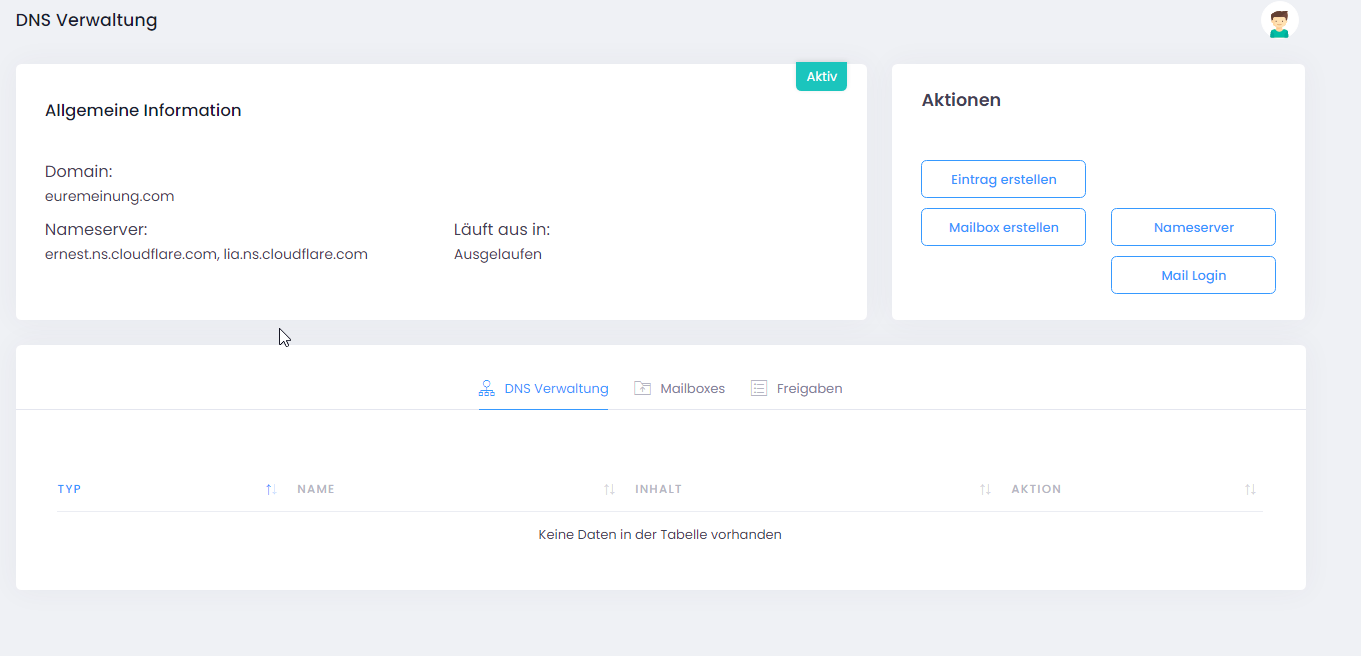
Task: Switch to the Mailboxes tab label
Action: point(692,388)
